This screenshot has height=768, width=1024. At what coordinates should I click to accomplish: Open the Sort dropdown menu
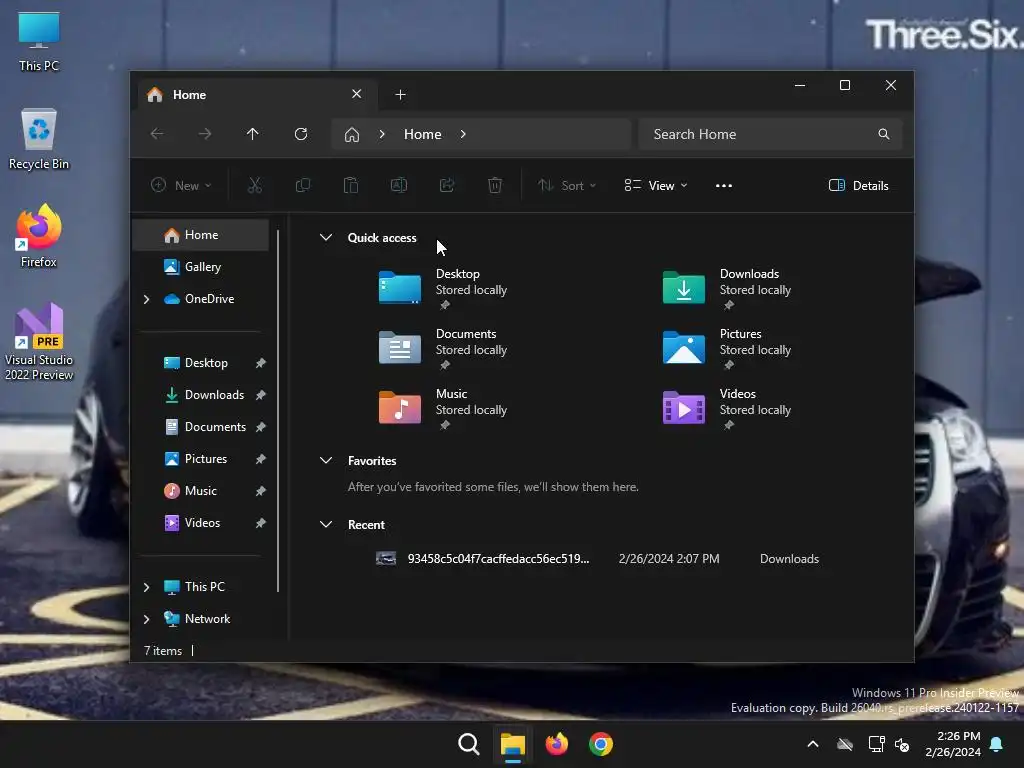coord(566,185)
